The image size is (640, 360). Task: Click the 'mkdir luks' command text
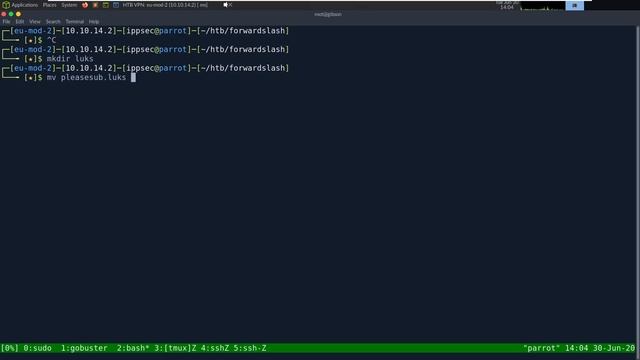coord(70,59)
